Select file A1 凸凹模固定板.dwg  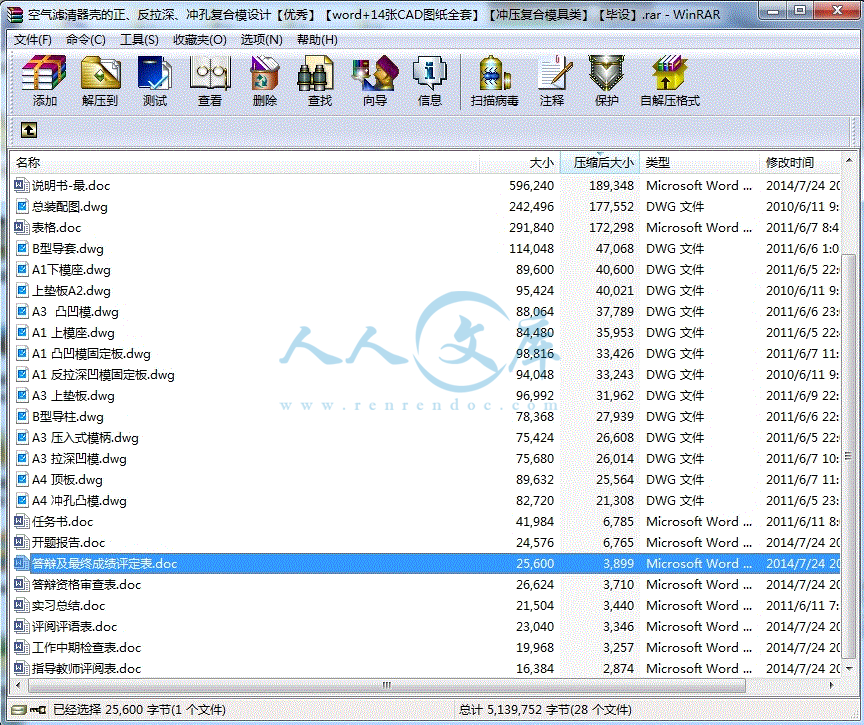(x=91, y=354)
